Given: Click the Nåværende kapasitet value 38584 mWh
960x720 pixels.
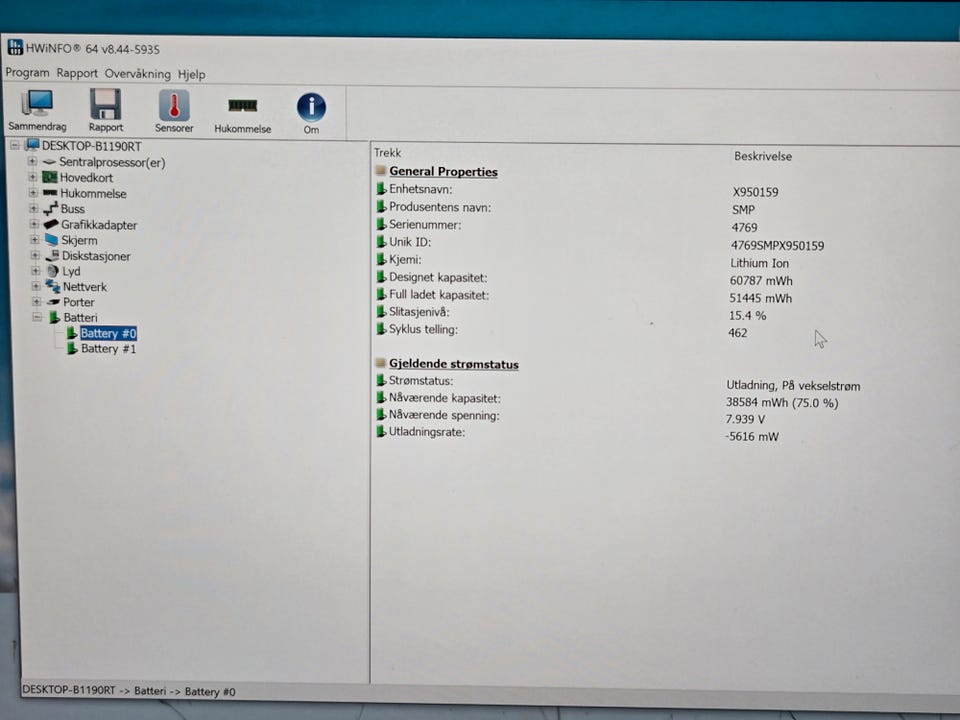Looking at the screenshot, I should click(x=782, y=402).
